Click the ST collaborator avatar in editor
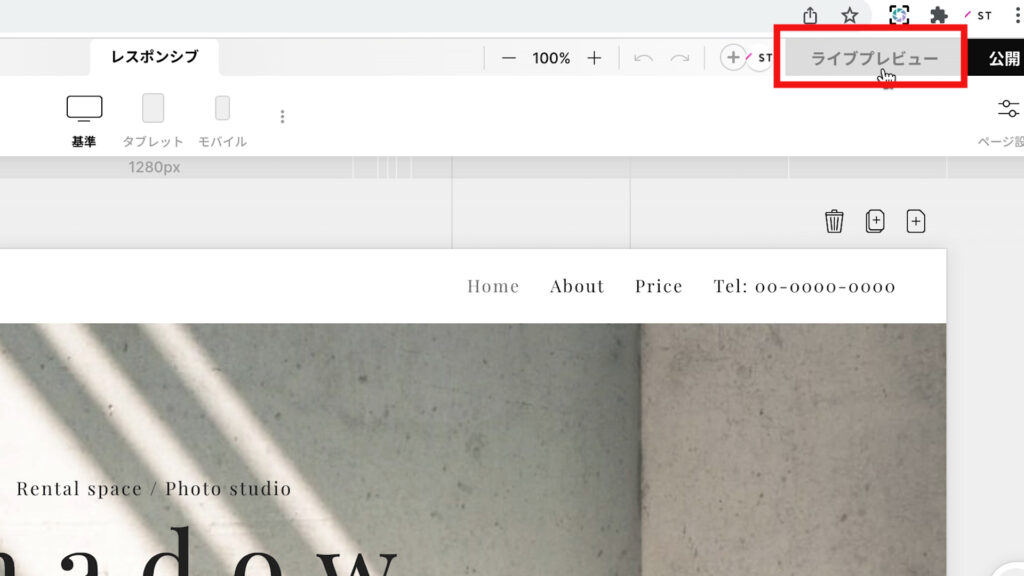The image size is (1024, 576). pos(761,57)
